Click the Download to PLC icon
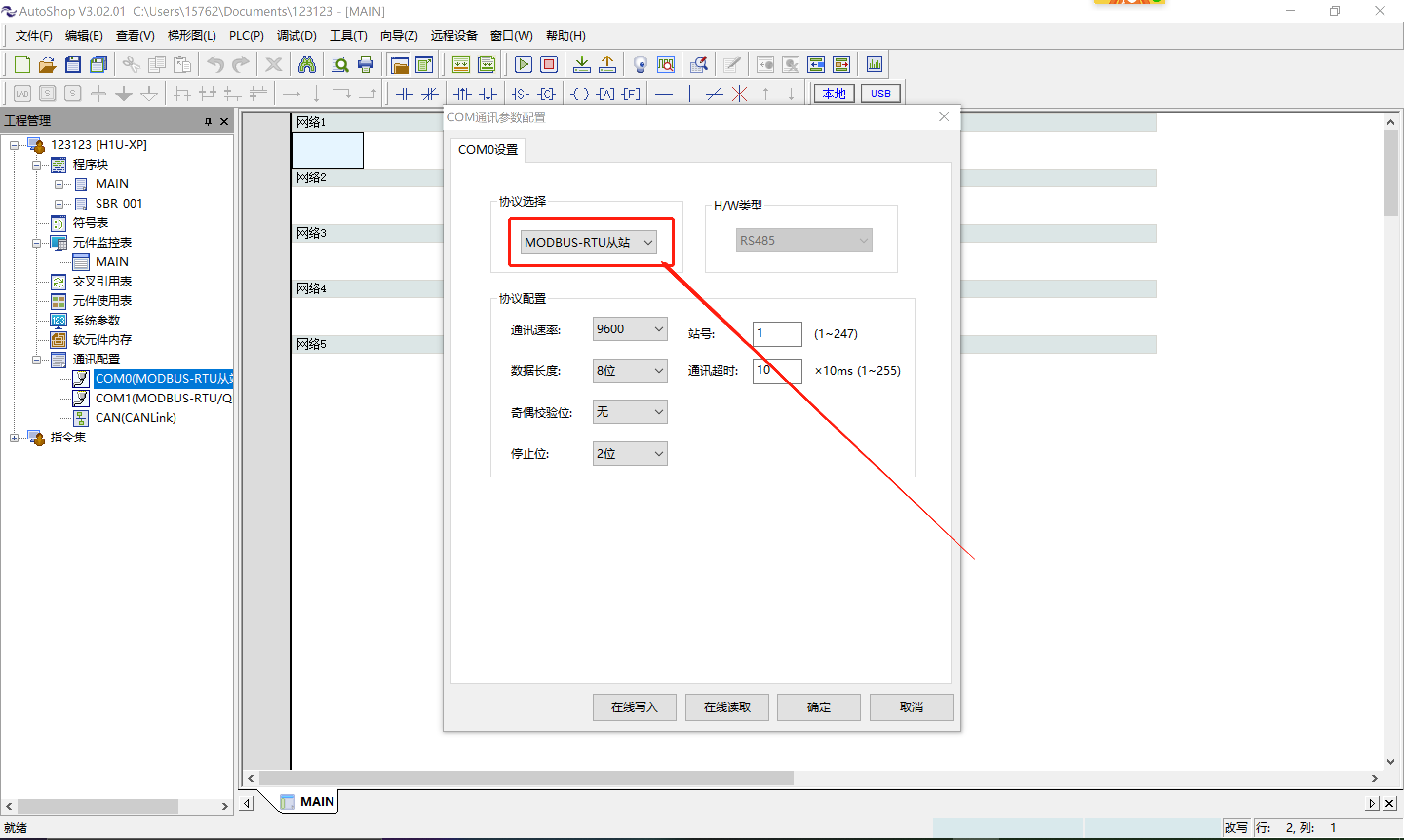Screen dimensions: 1404x840 (582, 64)
